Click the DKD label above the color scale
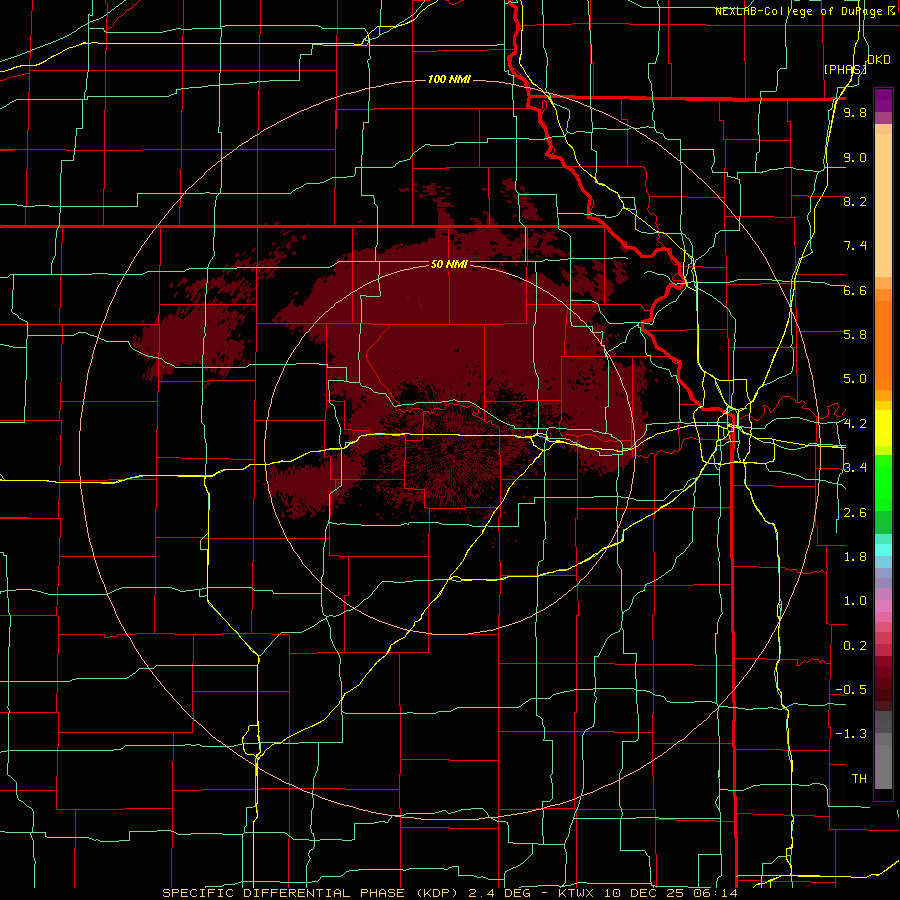Viewport: 900px width, 900px height. coord(879,60)
